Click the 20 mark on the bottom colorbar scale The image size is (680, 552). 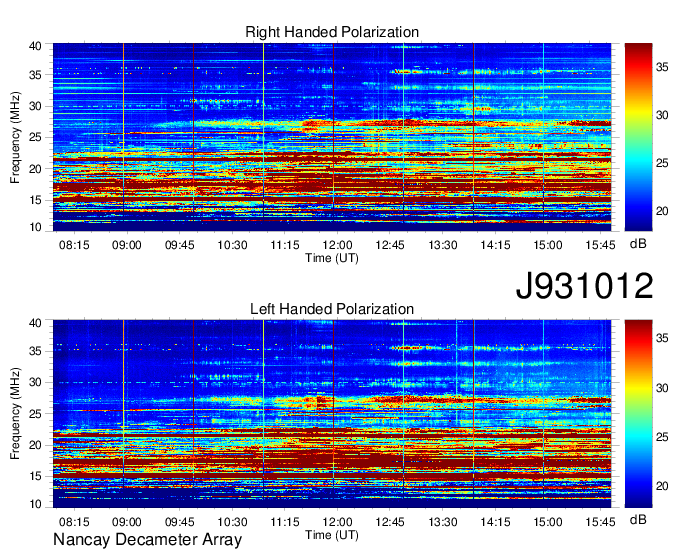662,486
